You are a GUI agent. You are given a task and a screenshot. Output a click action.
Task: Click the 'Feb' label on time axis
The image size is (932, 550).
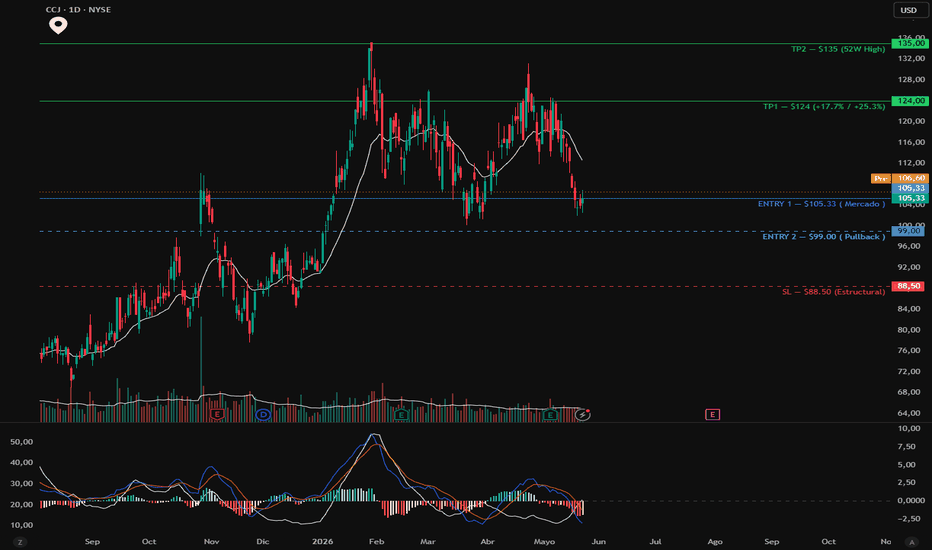376,542
